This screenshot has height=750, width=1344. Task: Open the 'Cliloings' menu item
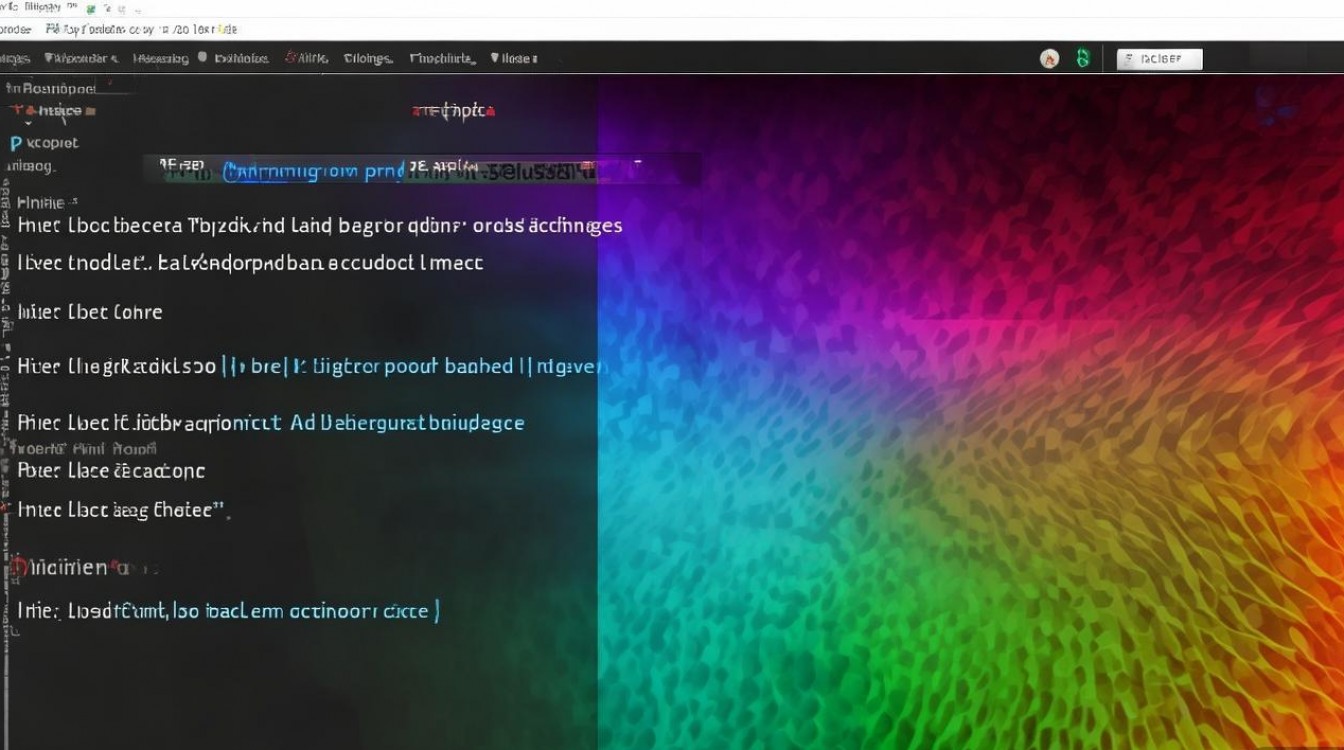coord(368,59)
